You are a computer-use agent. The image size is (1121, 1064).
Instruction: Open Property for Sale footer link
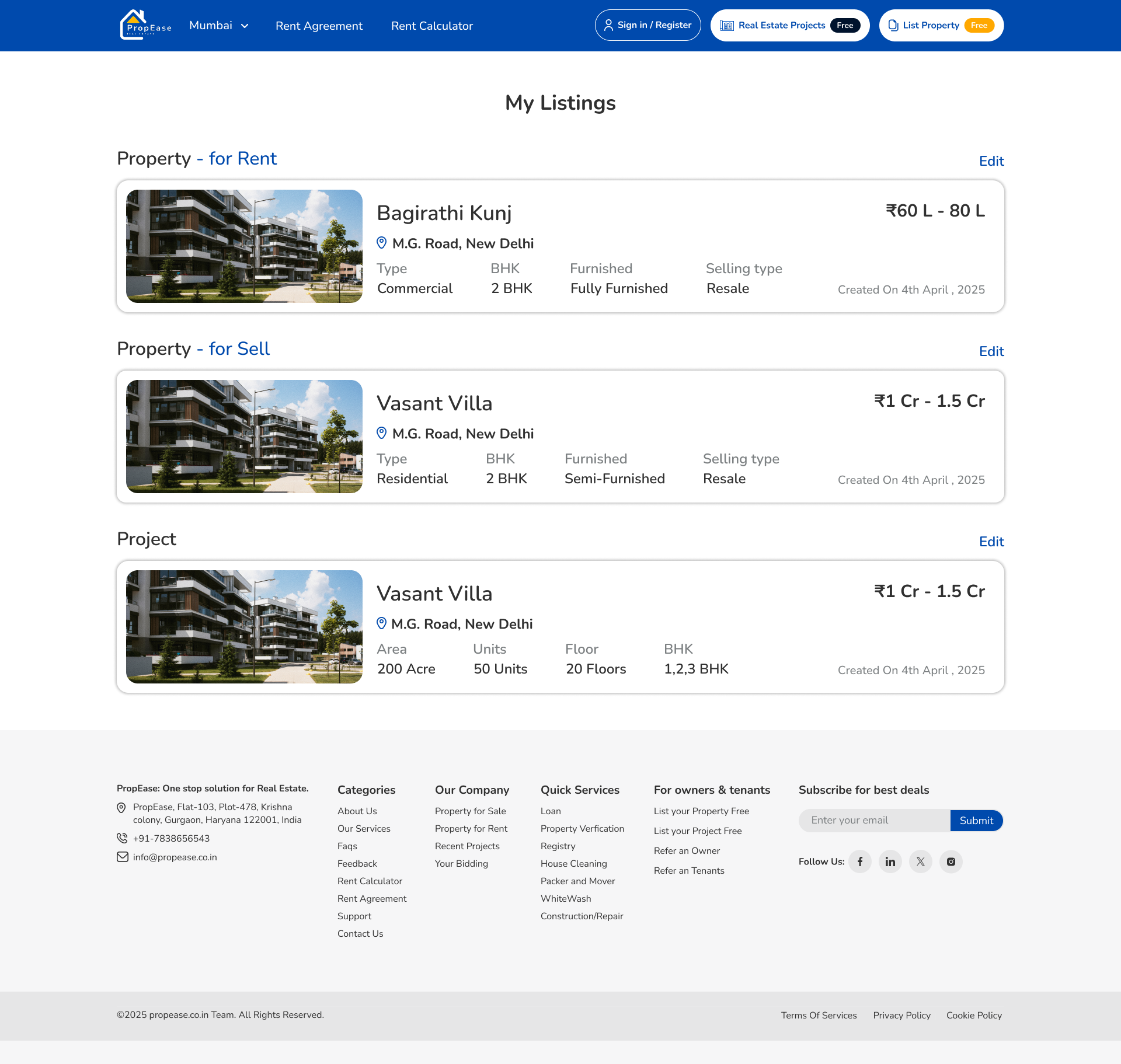coord(471,811)
